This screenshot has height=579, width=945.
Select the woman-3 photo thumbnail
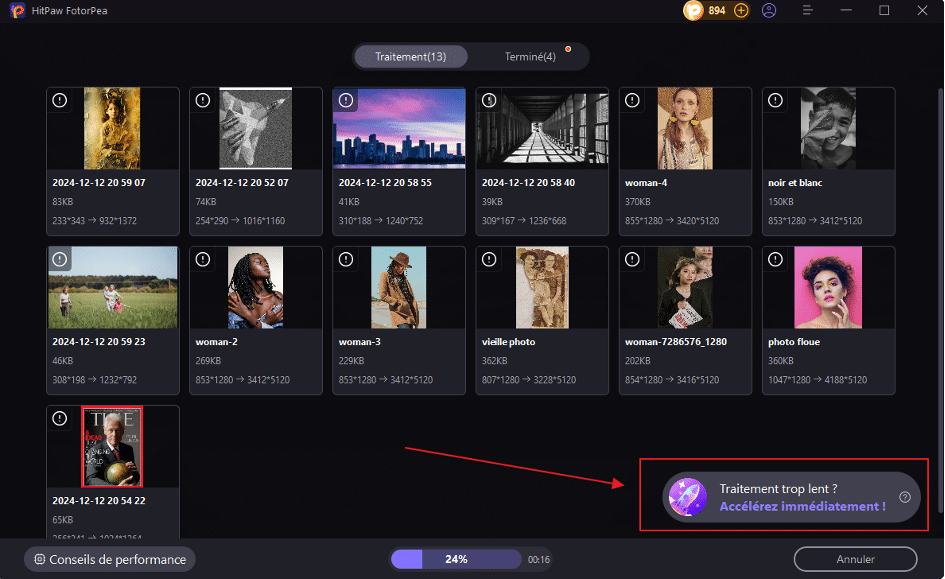point(398,287)
